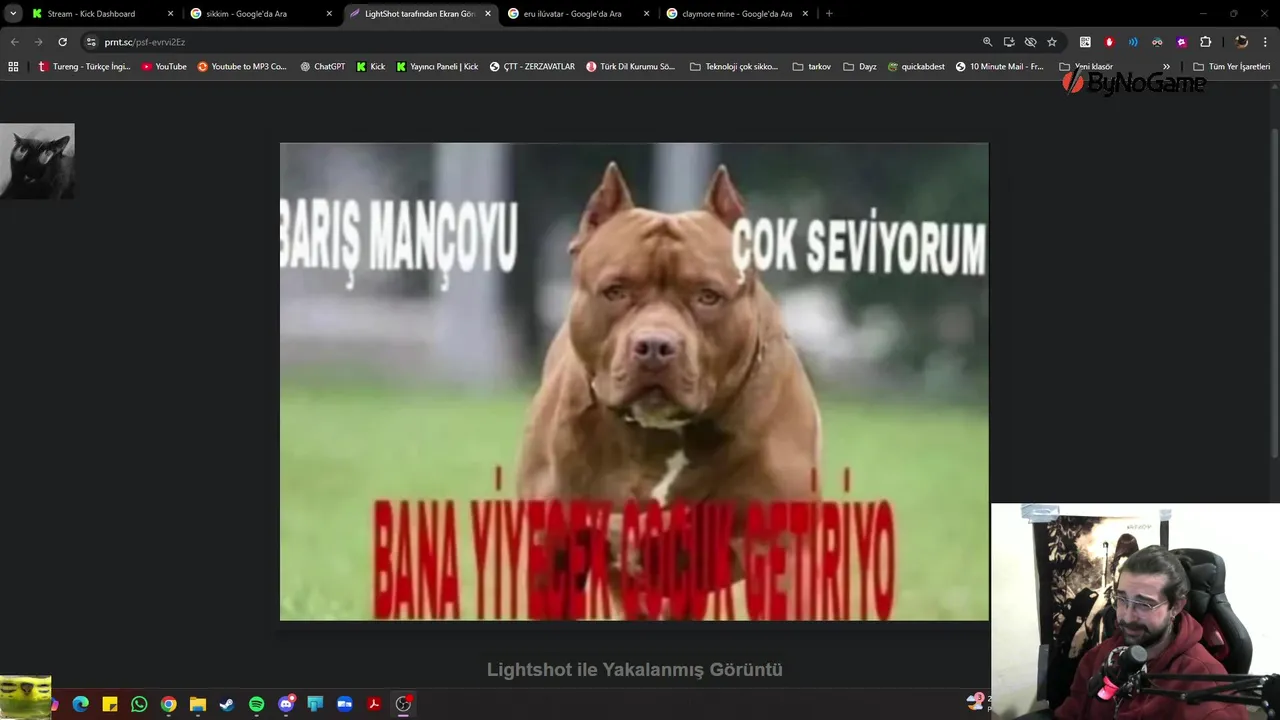Open the zoom magnifier in address bar
Viewport: 1280px width, 720px height.
click(987, 42)
